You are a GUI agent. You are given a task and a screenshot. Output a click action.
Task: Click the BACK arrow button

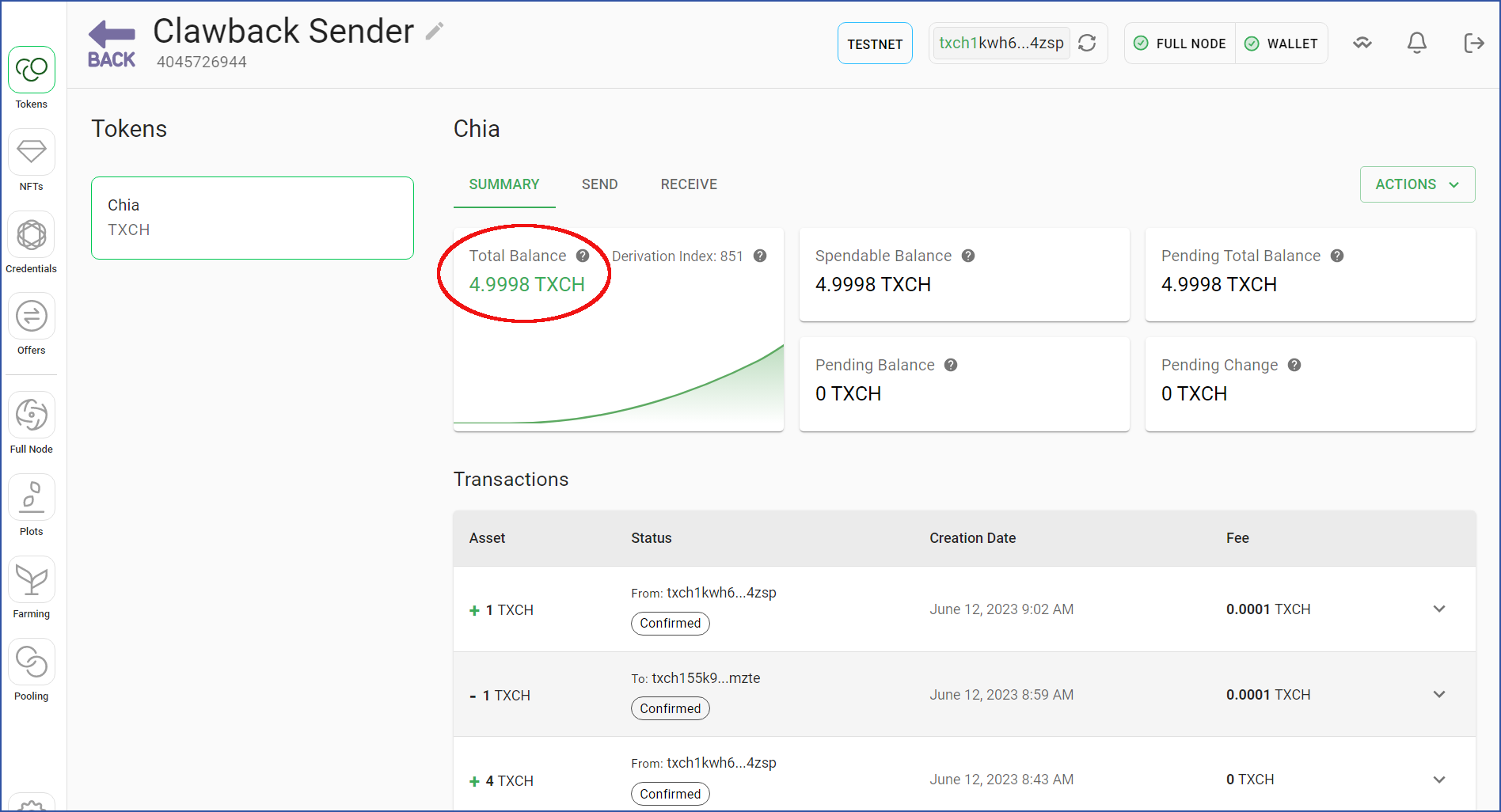click(x=112, y=44)
